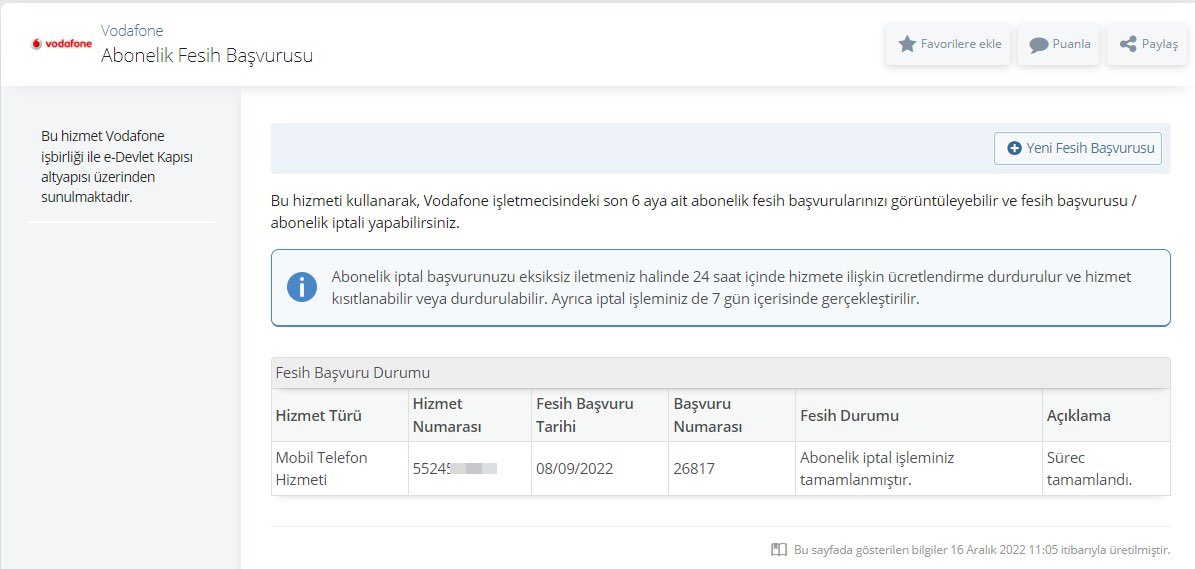
Task: Click the star icon in Favorilere ekle
Action: coord(907,44)
